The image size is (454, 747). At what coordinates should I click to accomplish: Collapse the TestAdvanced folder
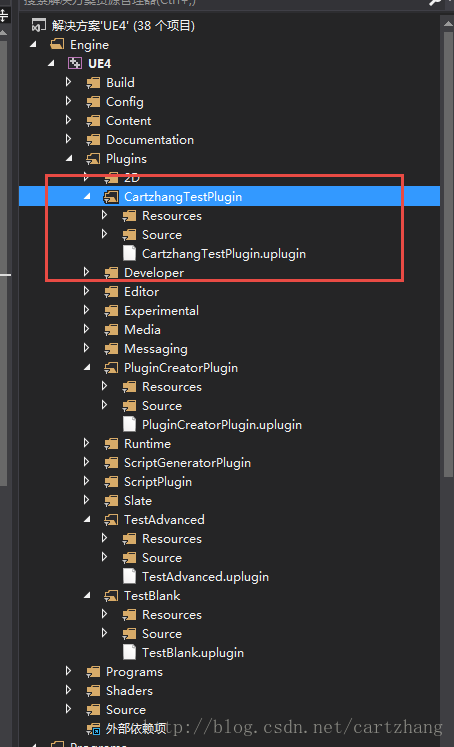point(87,519)
